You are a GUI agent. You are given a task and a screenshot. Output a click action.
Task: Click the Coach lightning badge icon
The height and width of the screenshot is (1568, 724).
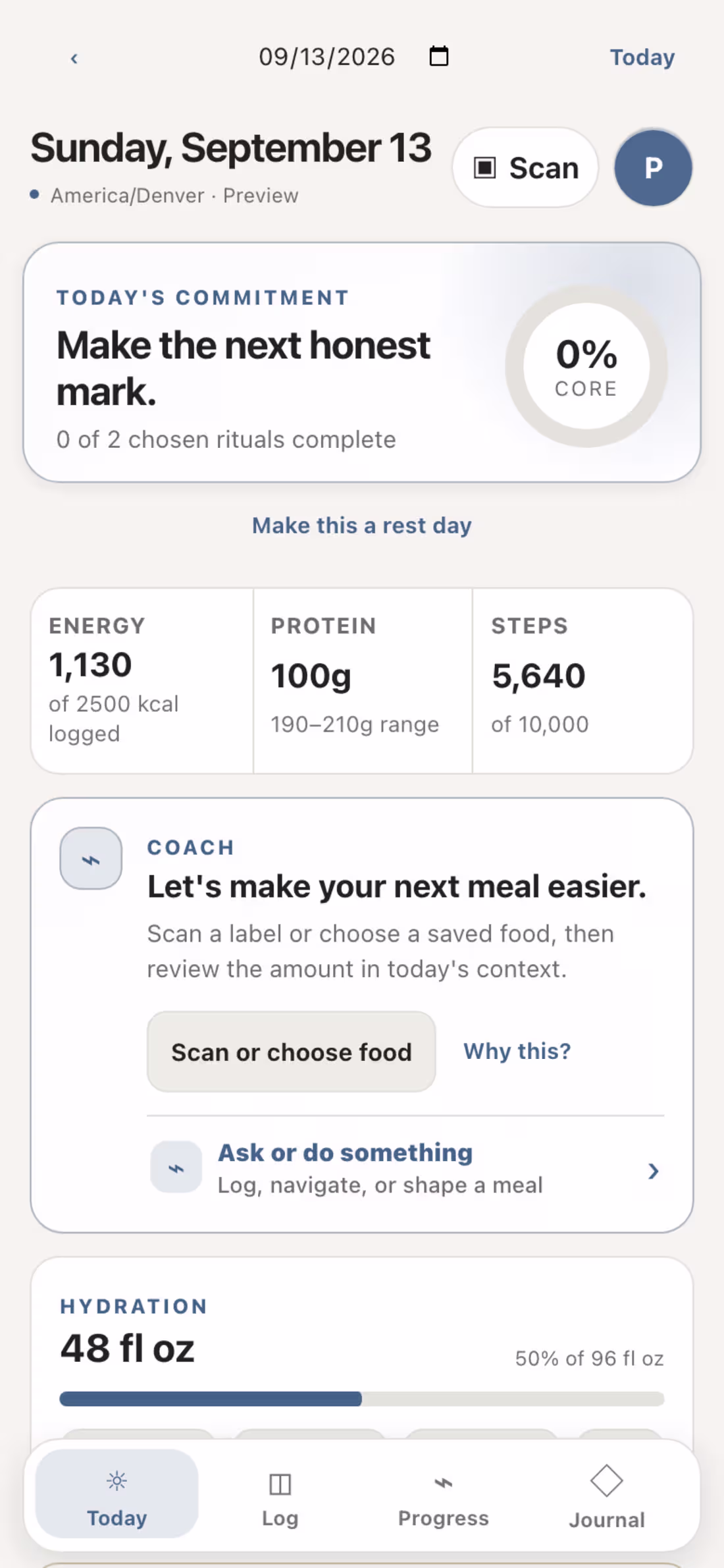tap(91, 859)
